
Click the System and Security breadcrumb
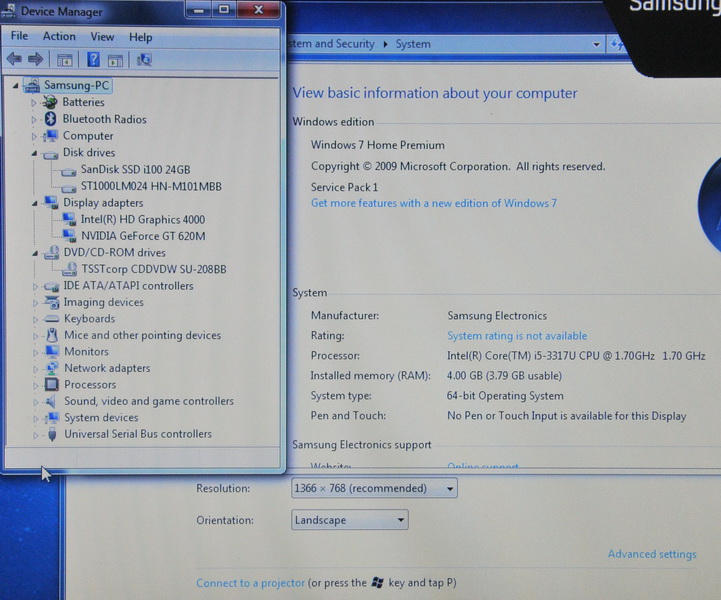[x=332, y=44]
